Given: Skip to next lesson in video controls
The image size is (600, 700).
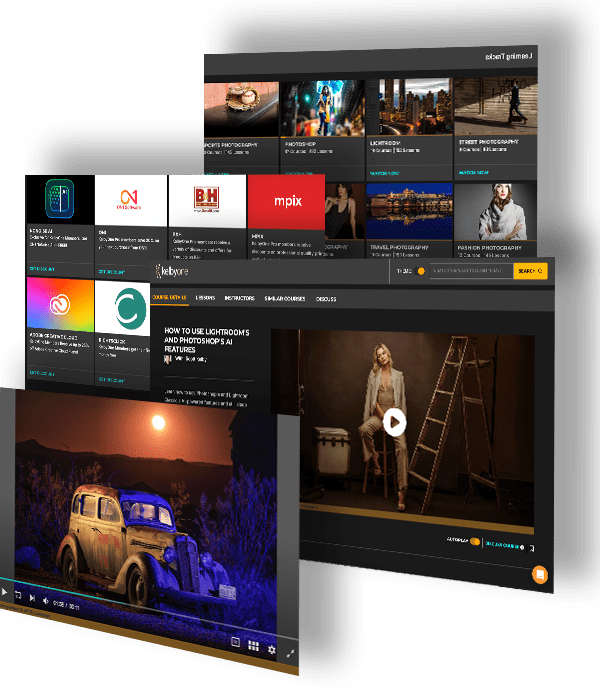Looking at the screenshot, I should (31, 600).
